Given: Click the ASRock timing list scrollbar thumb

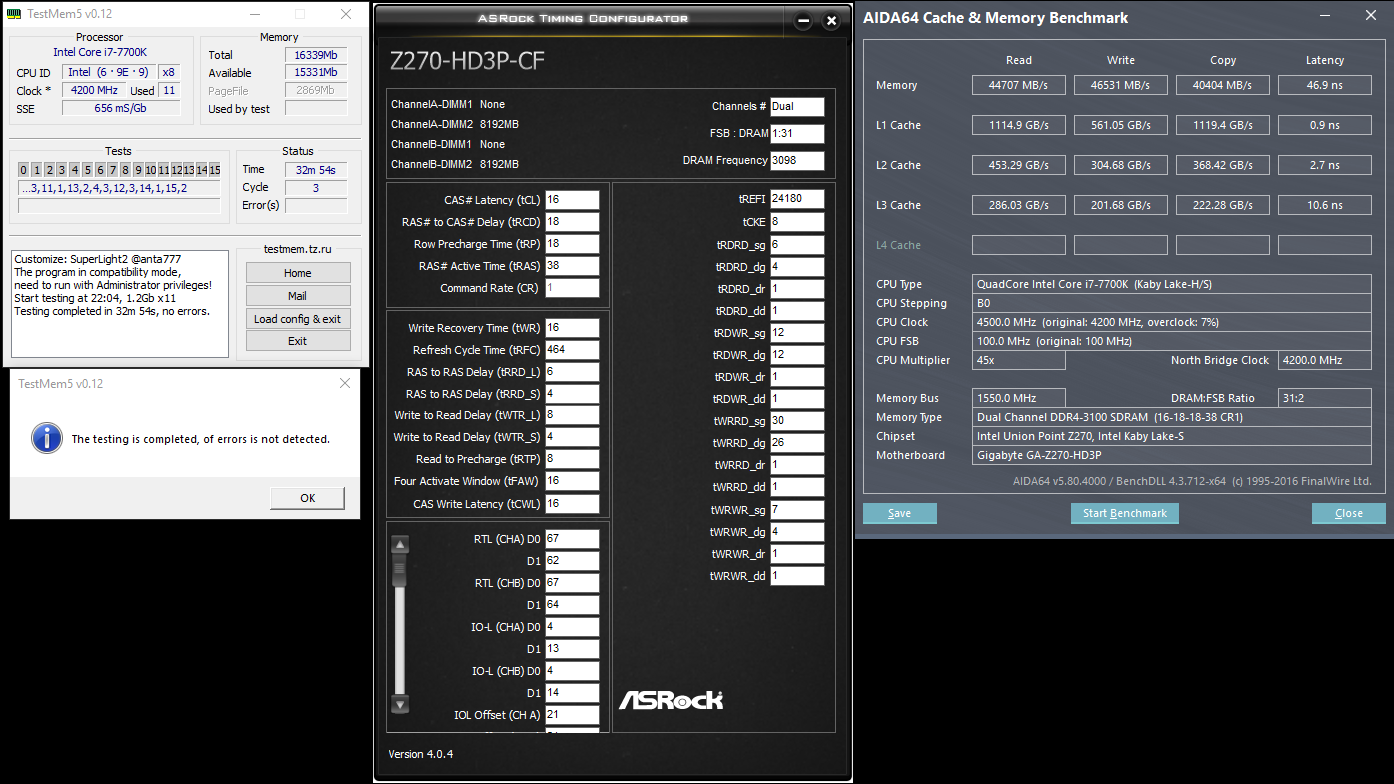Looking at the screenshot, I should click(x=400, y=572).
